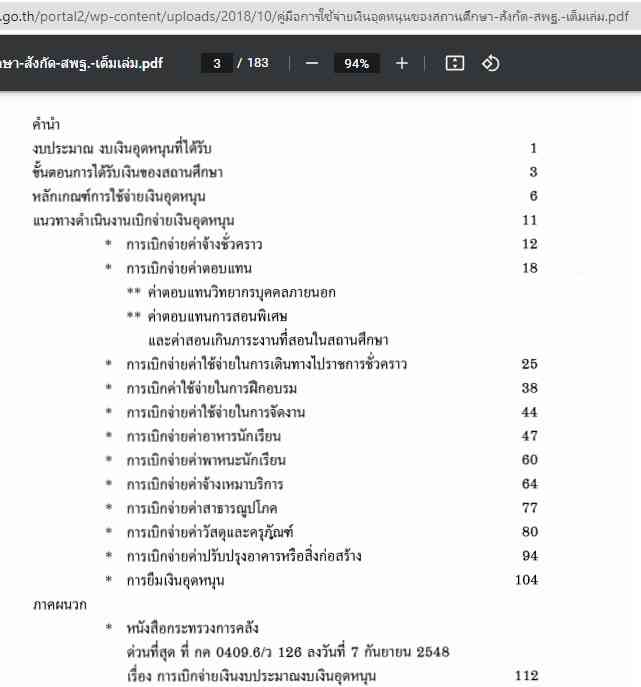641x687 pixels.
Task: Select the ขั้นตอนการได้รับเงินของสถานศึกษา entry
Action: [x=118, y=172]
